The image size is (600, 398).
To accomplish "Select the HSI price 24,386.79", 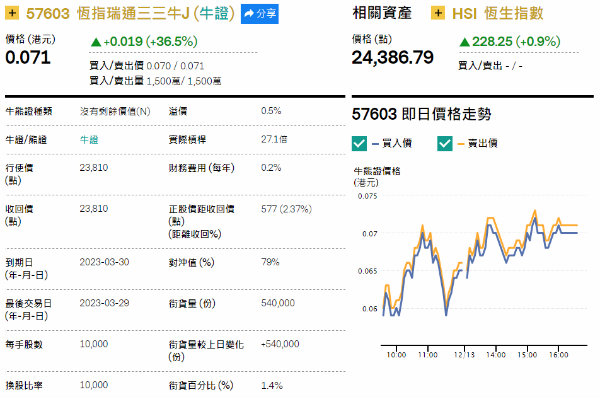I will 393,58.
